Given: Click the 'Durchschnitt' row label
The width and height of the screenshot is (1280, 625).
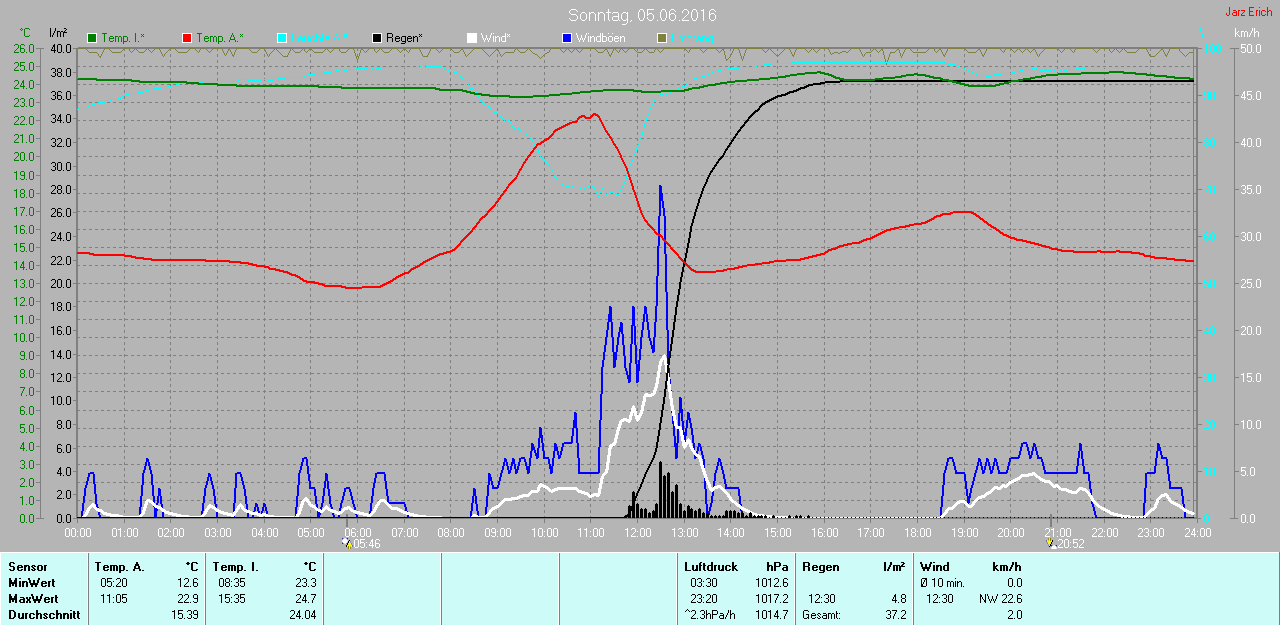Looking at the screenshot, I should [x=44, y=615].
